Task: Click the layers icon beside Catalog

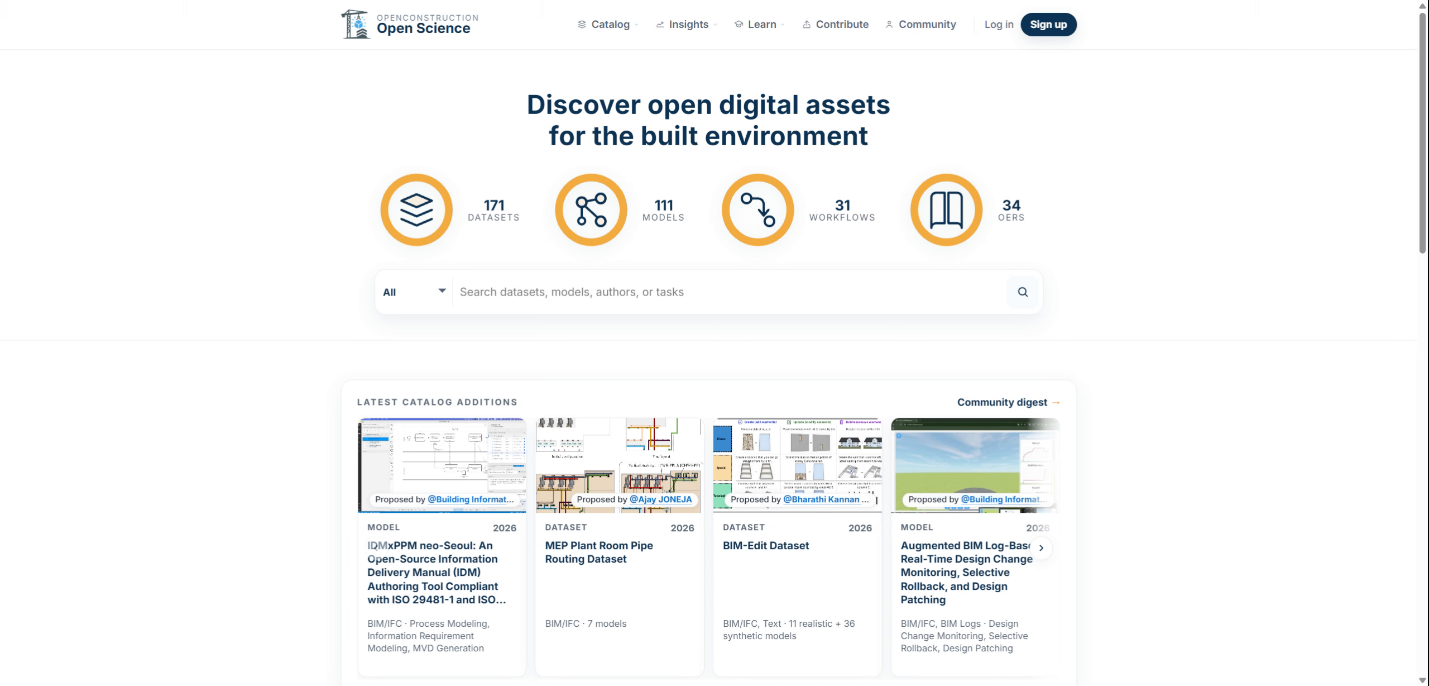Action: (x=582, y=25)
